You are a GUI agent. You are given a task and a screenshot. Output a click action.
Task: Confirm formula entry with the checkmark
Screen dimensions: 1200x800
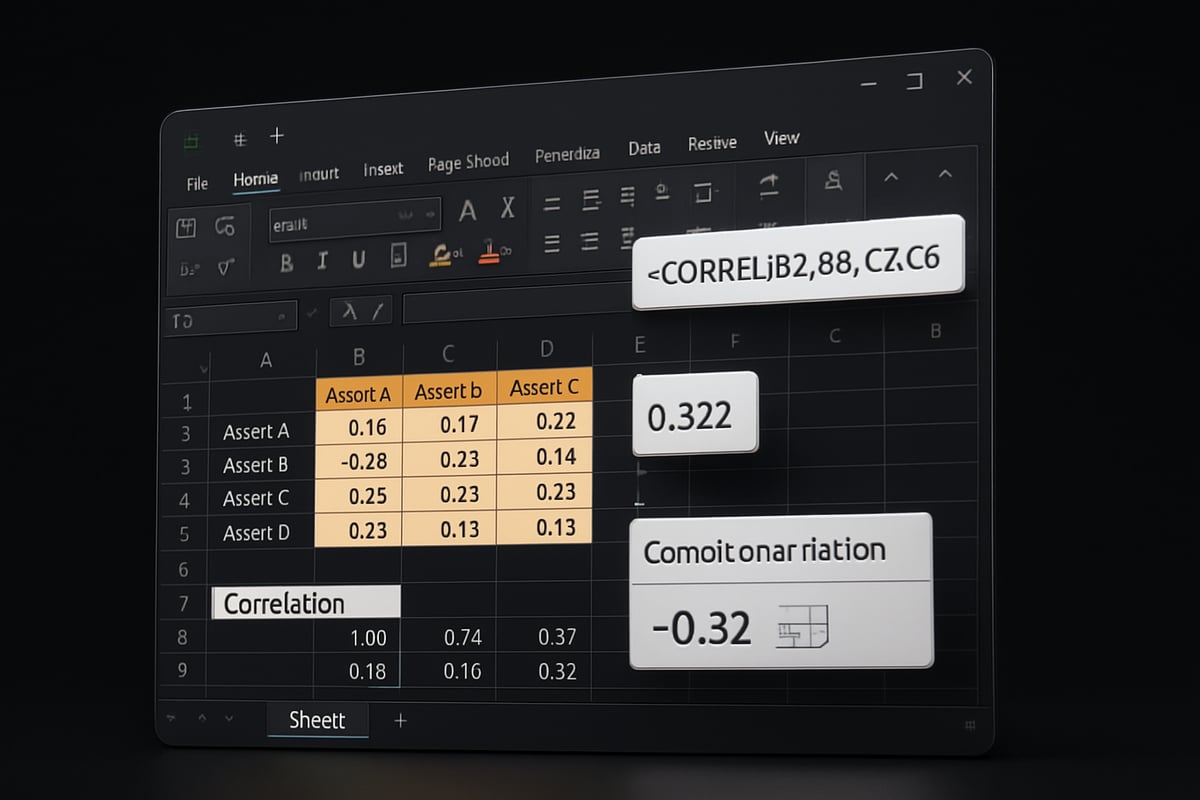pos(312,312)
